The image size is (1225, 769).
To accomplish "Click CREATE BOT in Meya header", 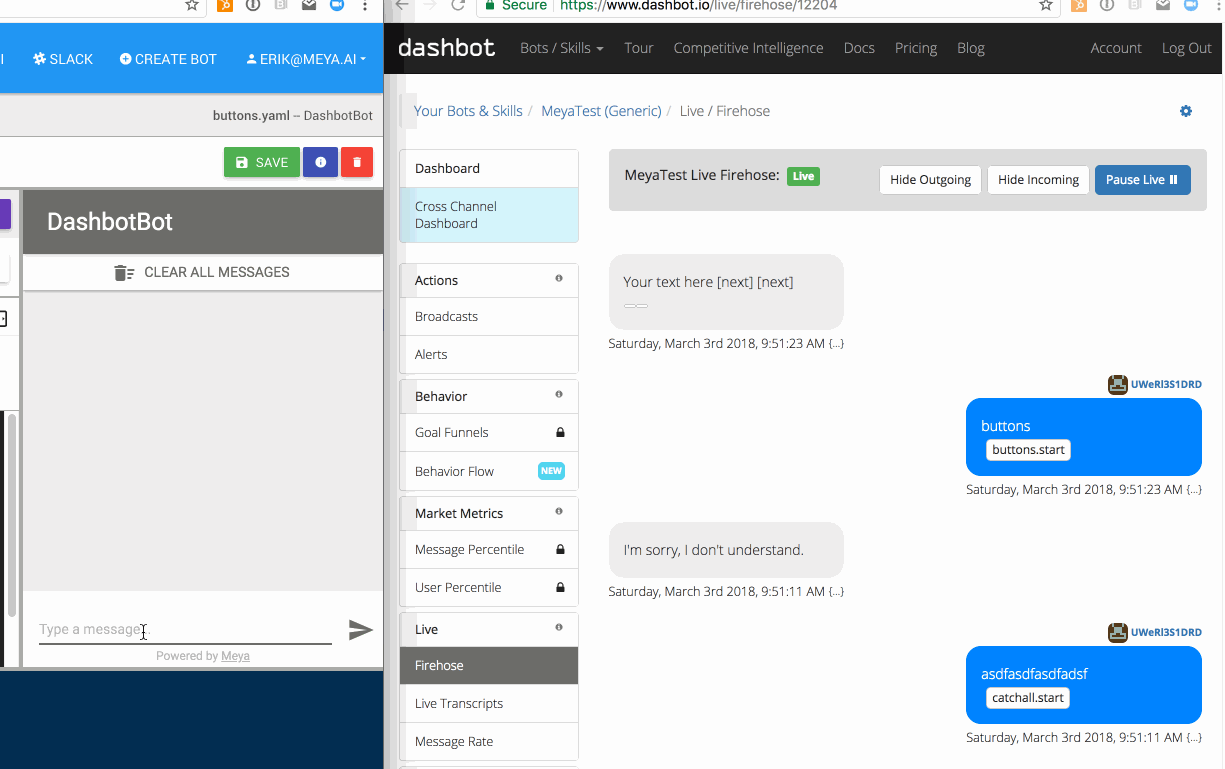I will click(x=168, y=59).
